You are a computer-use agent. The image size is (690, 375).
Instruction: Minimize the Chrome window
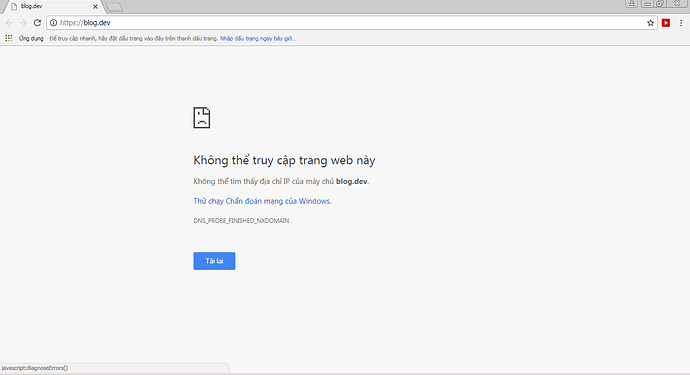pyautogui.click(x=647, y=4)
